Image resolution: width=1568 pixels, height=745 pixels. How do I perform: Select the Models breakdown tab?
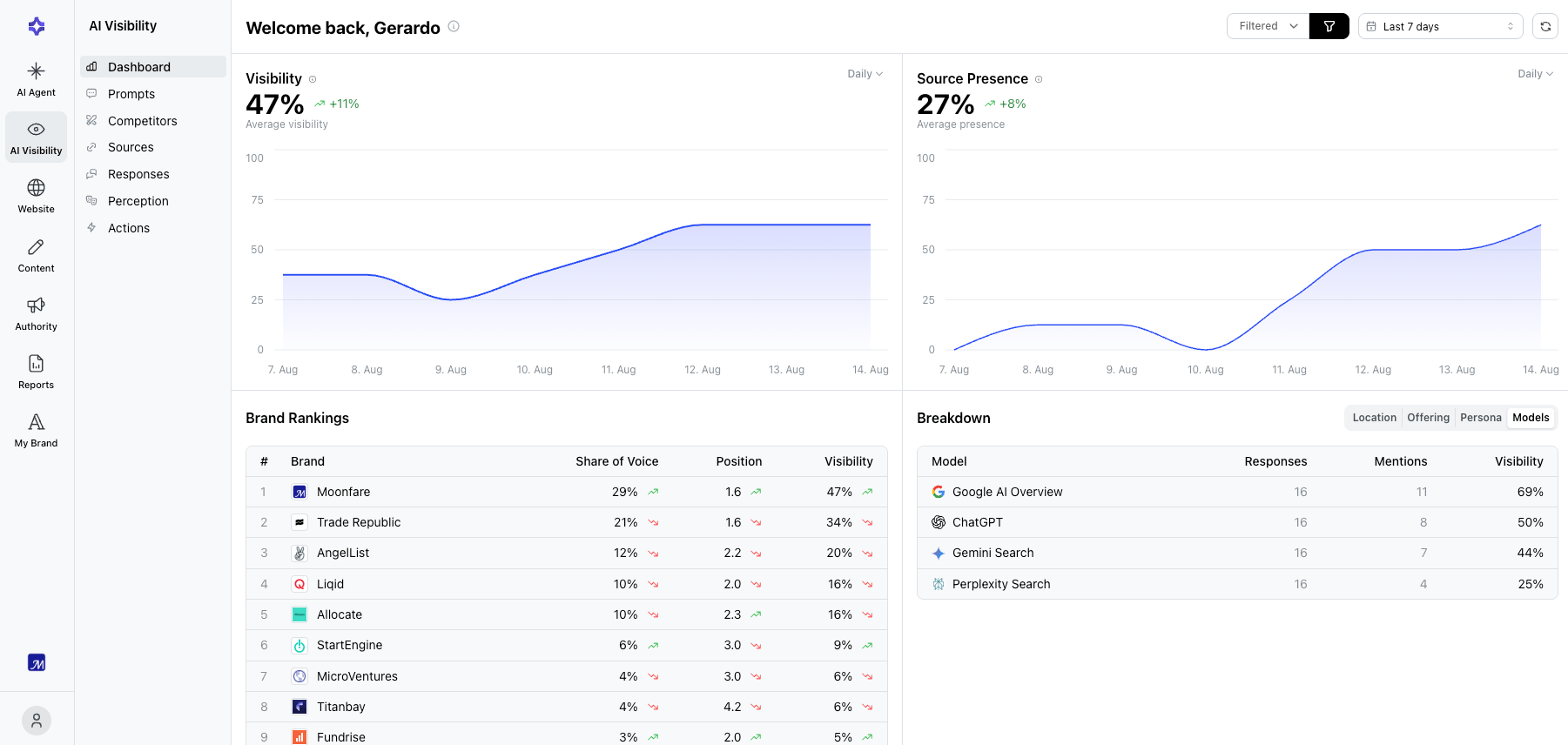1531,418
